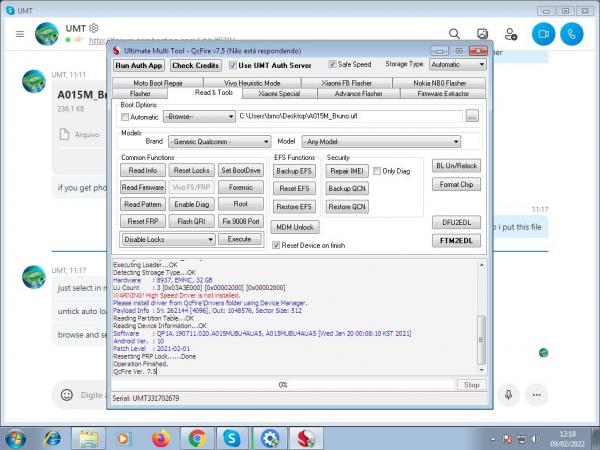Image resolution: width=600 pixels, height=450 pixels.
Task: Open the Model Any Model dropdown
Action: 381,142
